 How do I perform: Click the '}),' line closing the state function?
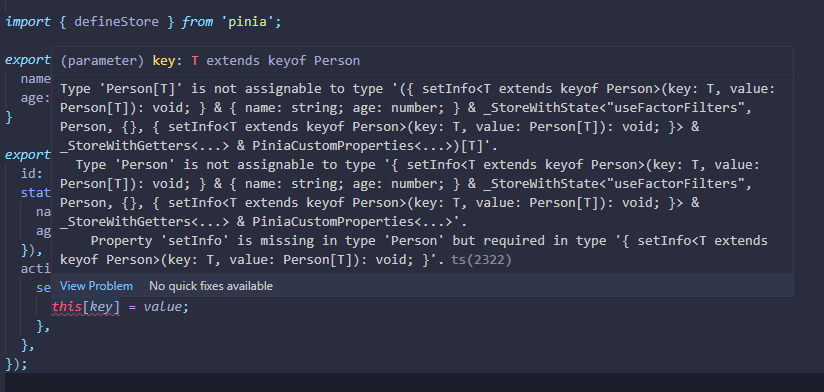[x=32, y=250]
